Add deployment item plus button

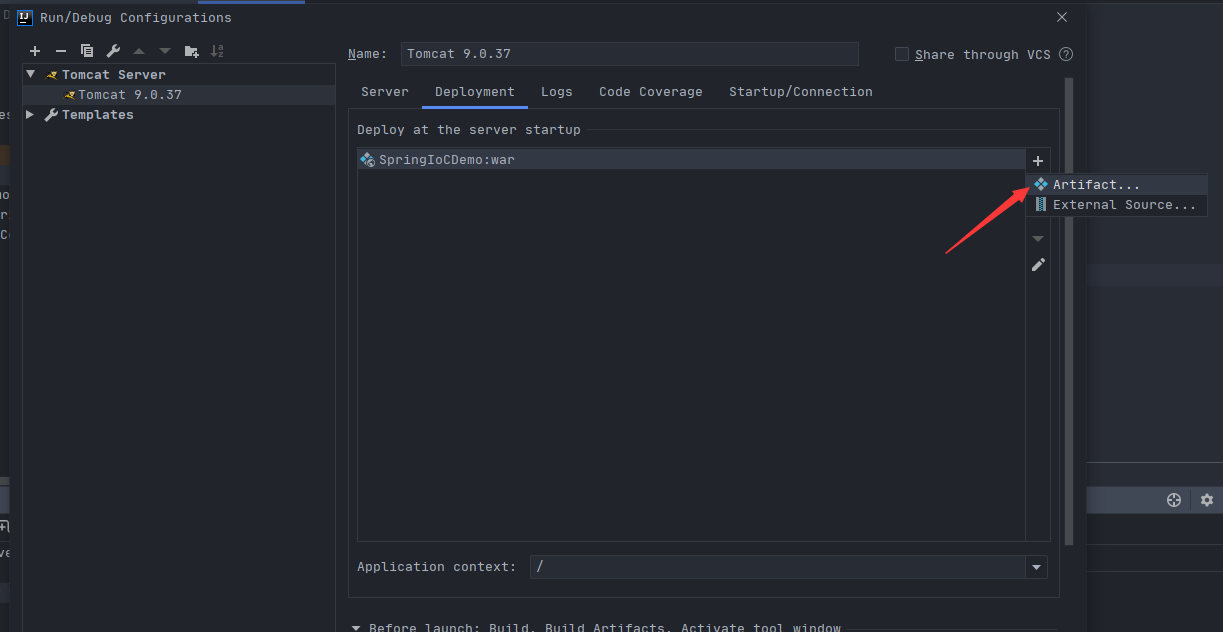coord(1038,161)
